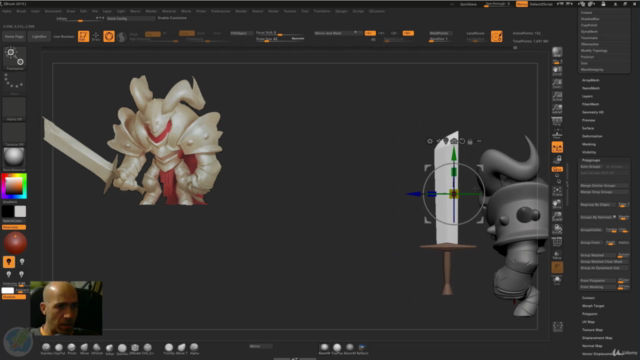
Task: Expand the Geometry HD section
Action: tap(593, 112)
